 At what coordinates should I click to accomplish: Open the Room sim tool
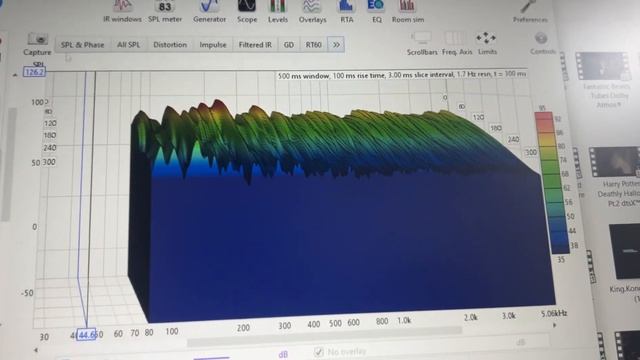coord(408,11)
